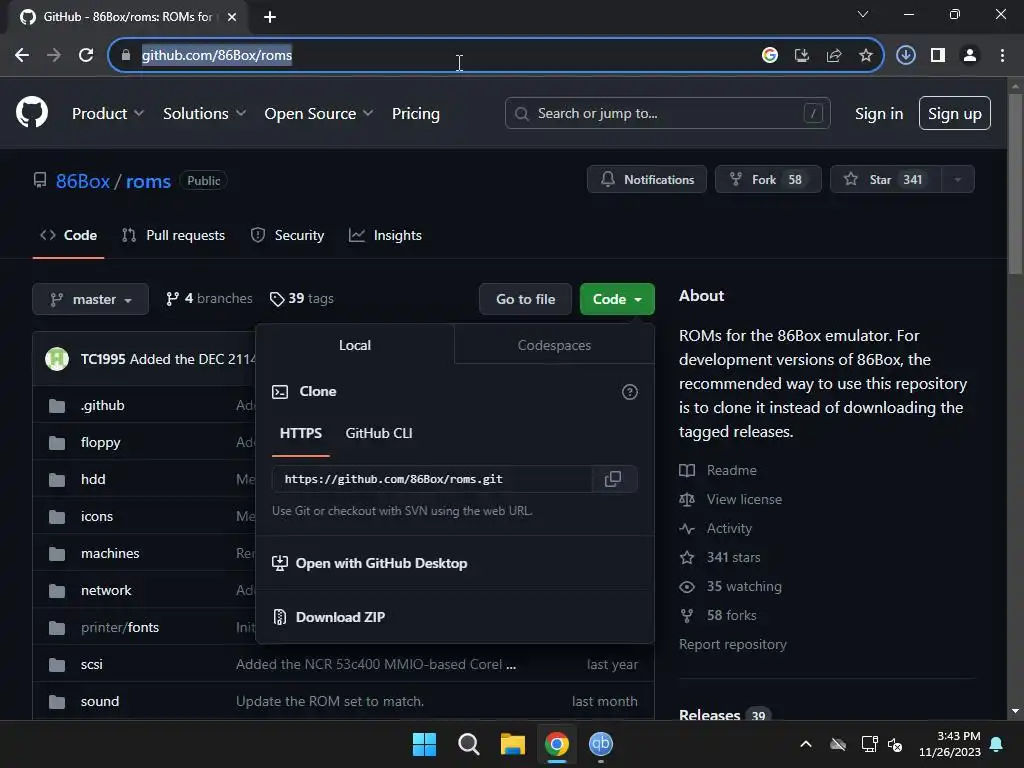Star the roms repository

coord(886,179)
